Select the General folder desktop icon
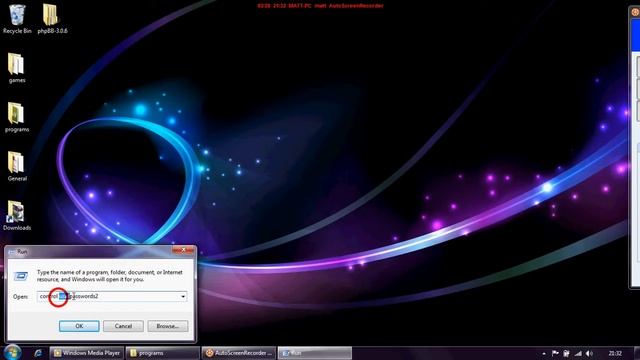 pos(17,167)
